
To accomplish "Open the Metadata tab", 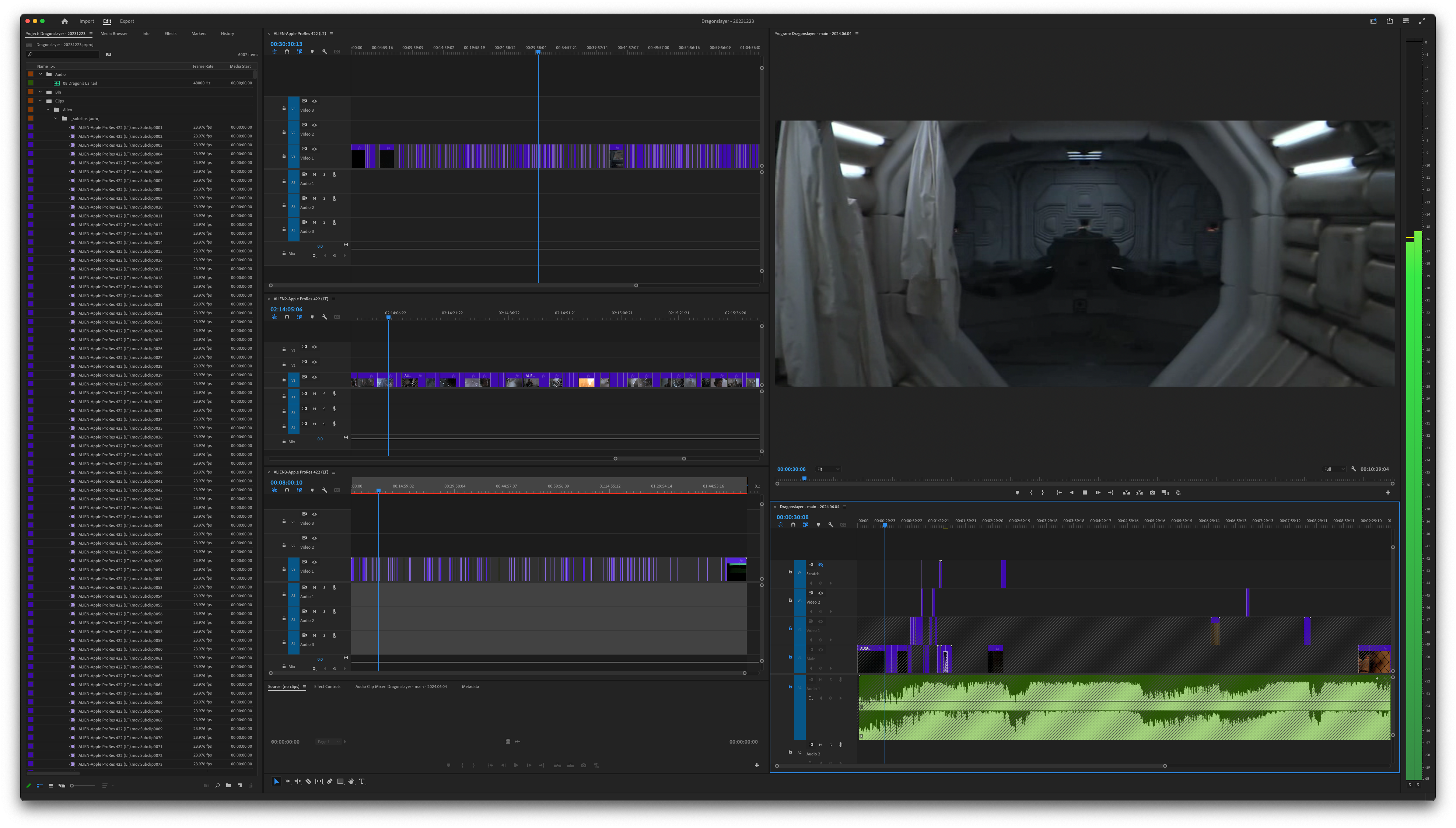I will coord(470,686).
